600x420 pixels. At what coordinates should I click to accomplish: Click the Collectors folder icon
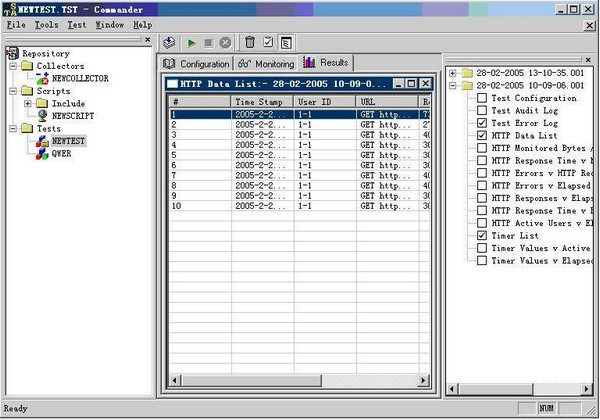27,66
